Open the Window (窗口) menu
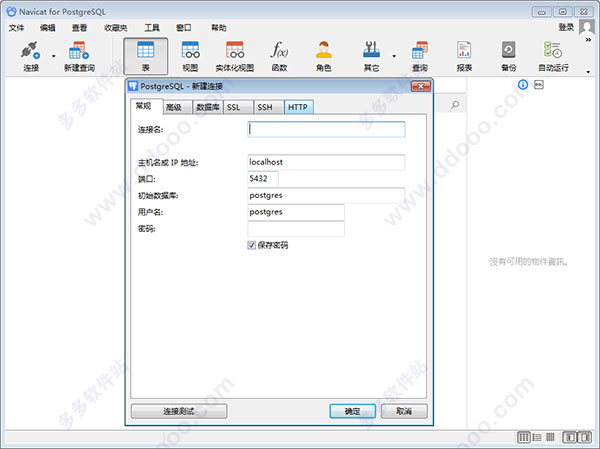The height and width of the screenshot is (449, 600). [x=183, y=28]
